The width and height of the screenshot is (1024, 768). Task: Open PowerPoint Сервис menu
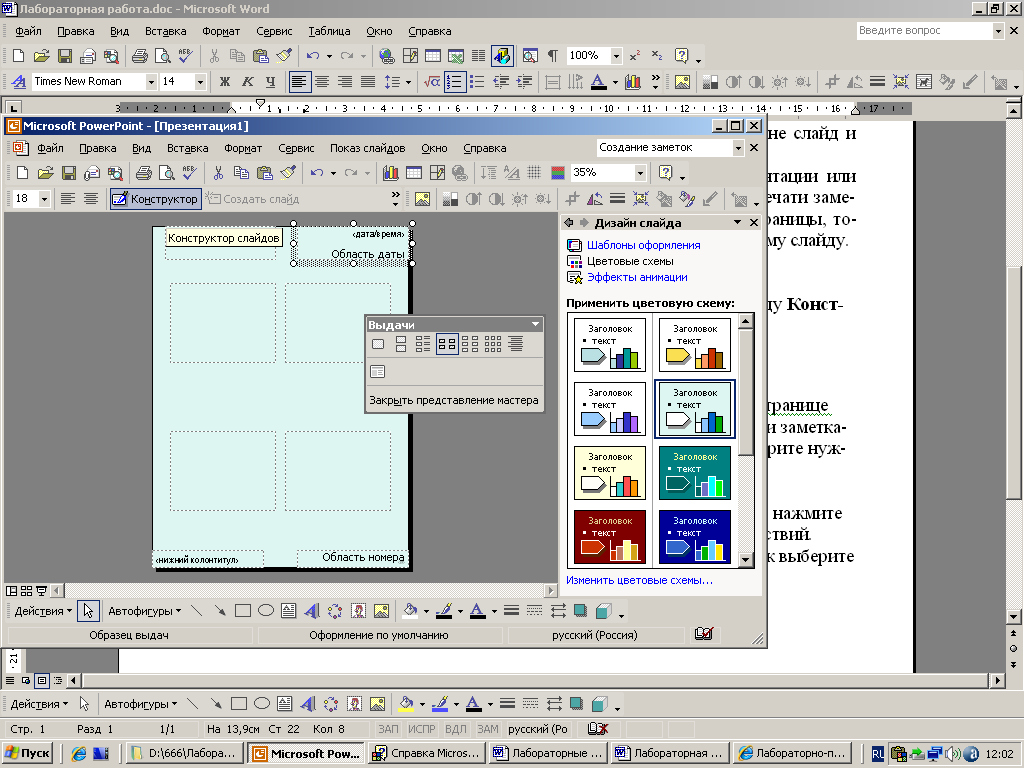coord(296,148)
